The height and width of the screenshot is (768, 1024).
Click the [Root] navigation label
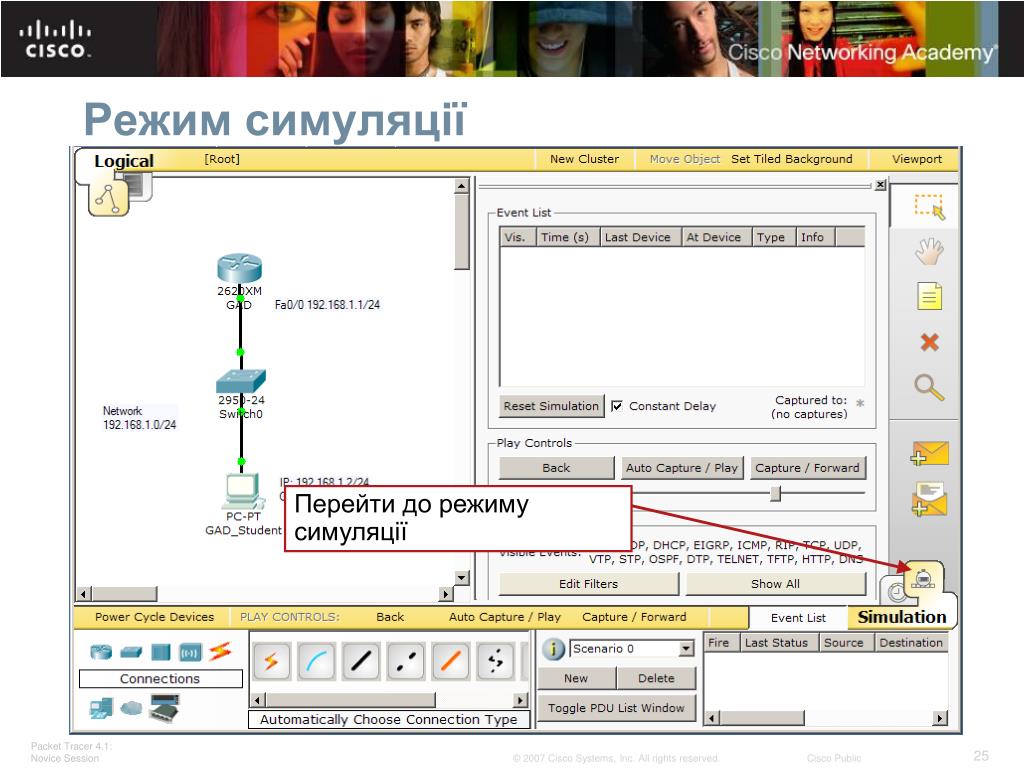(x=222, y=159)
